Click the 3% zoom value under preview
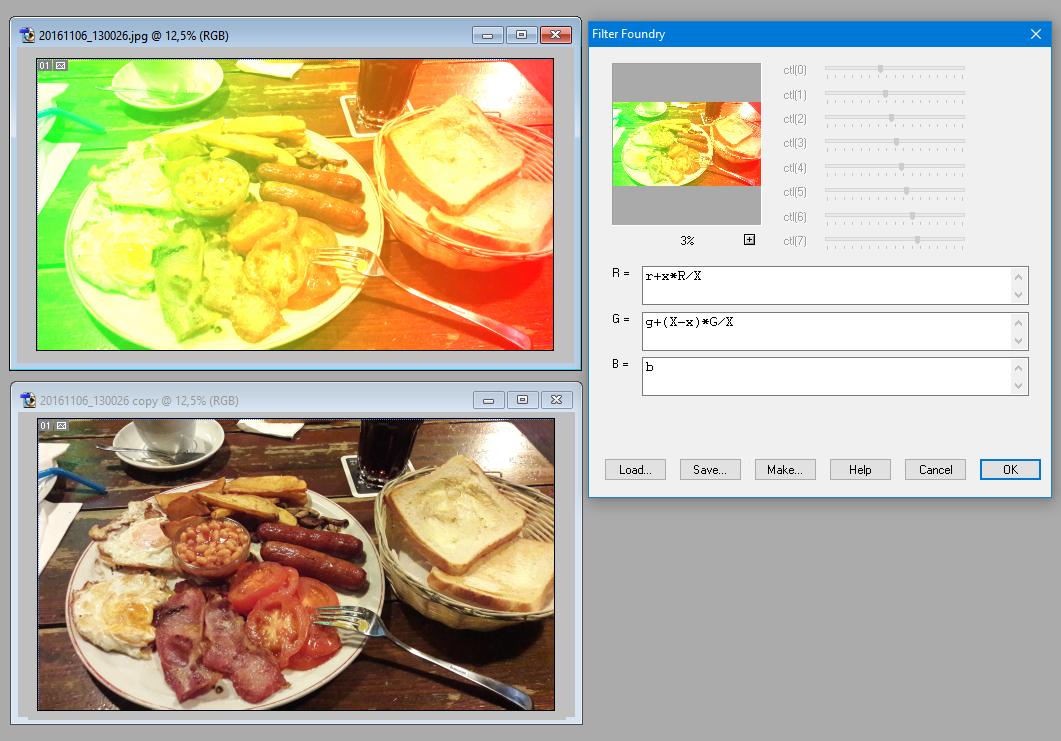Viewport: 1061px width, 741px height. click(687, 241)
